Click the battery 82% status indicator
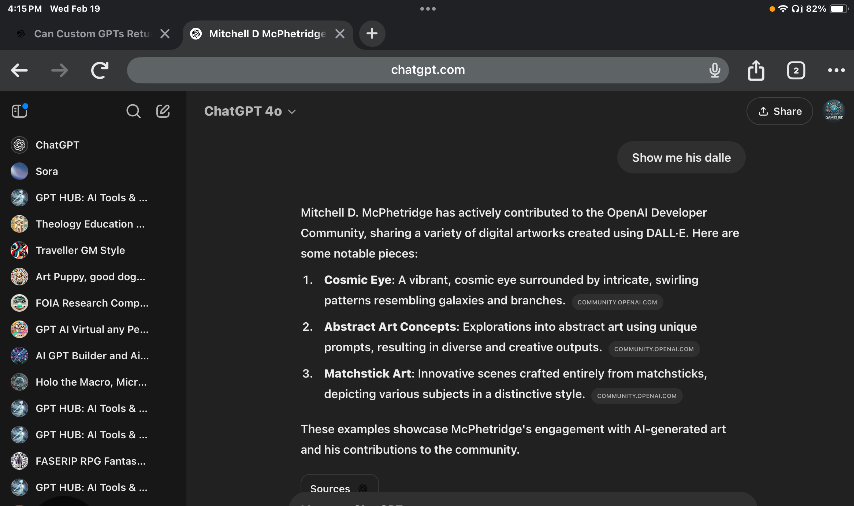854x506 pixels. [x=826, y=9]
